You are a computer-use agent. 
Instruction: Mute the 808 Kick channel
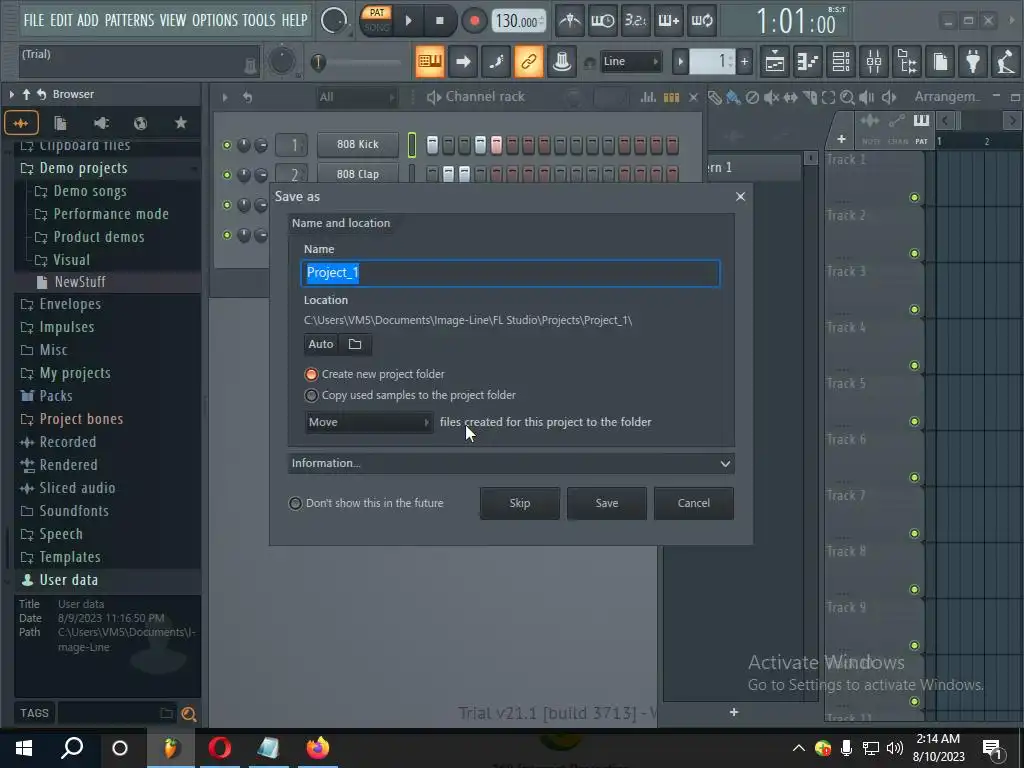click(227, 145)
